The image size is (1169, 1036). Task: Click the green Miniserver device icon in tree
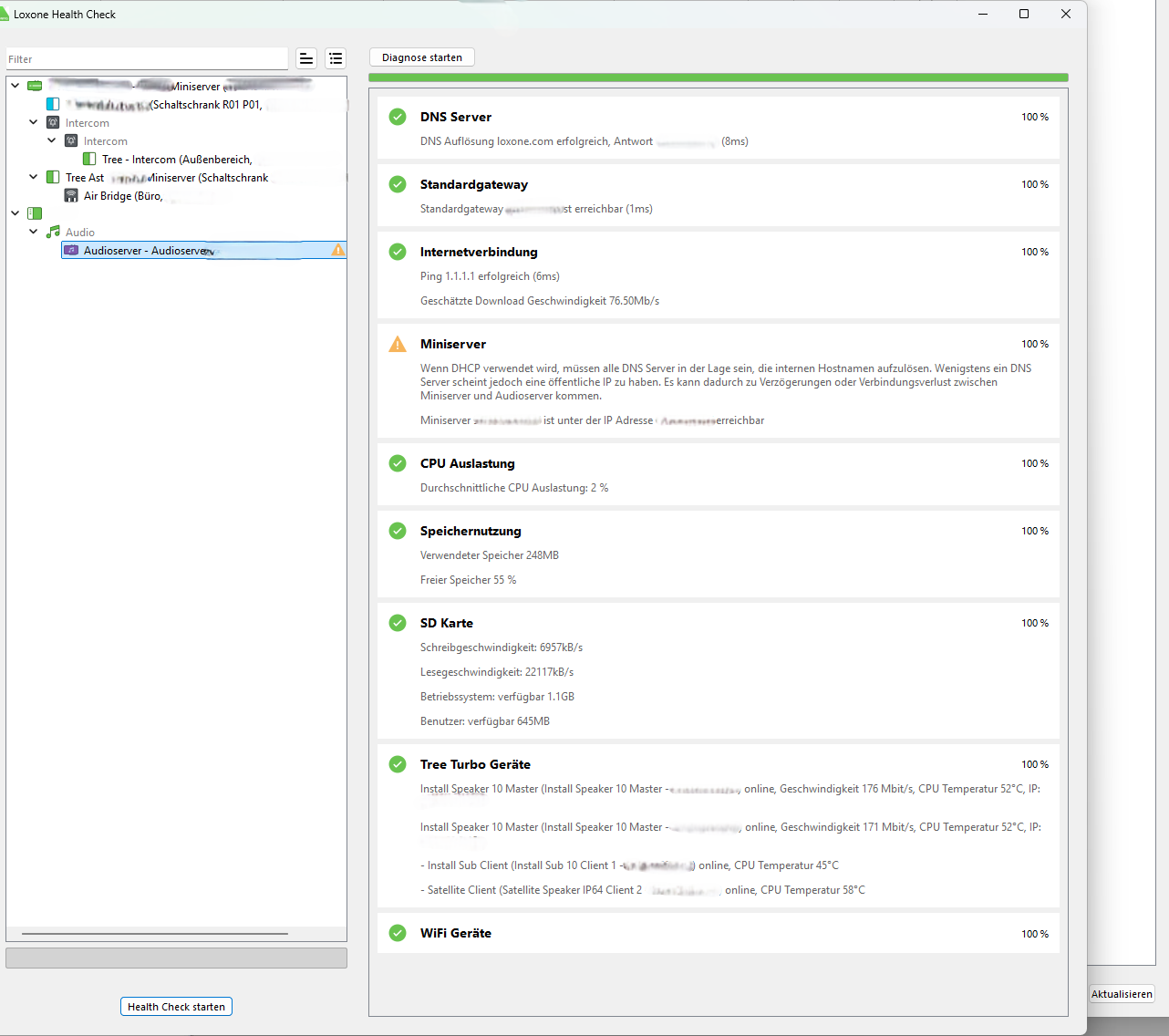35,86
